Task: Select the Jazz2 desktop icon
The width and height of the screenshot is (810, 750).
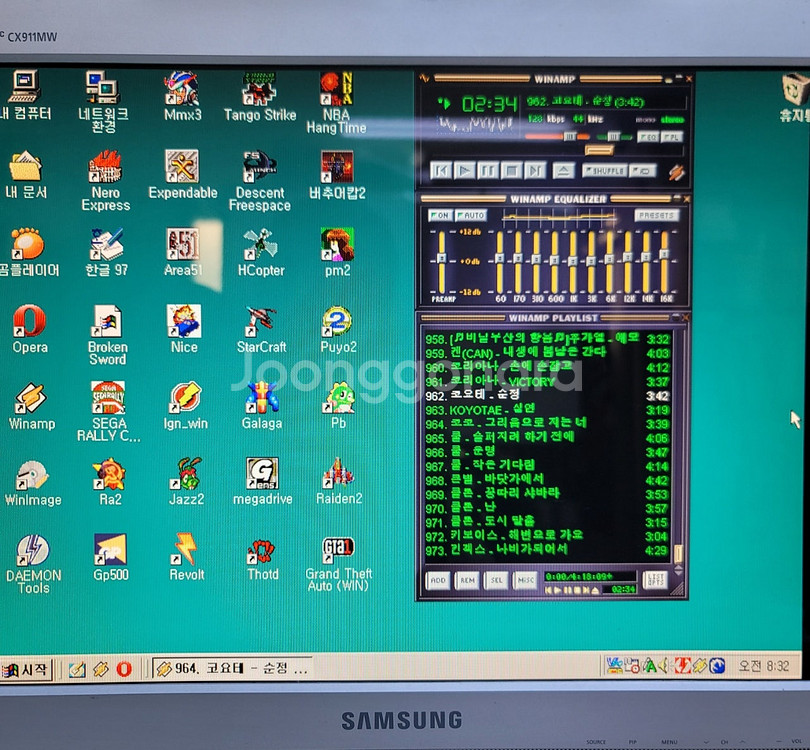Action: pyautogui.click(x=186, y=481)
